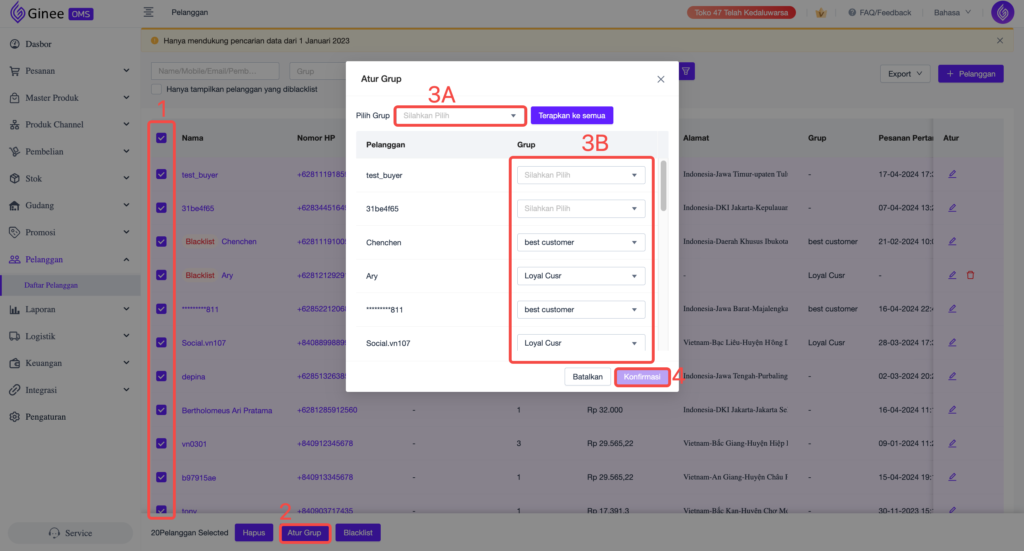This screenshot has height=551, width=1024.
Task: Open group dropdown for 31be4f65
Action: coord(581,208)
